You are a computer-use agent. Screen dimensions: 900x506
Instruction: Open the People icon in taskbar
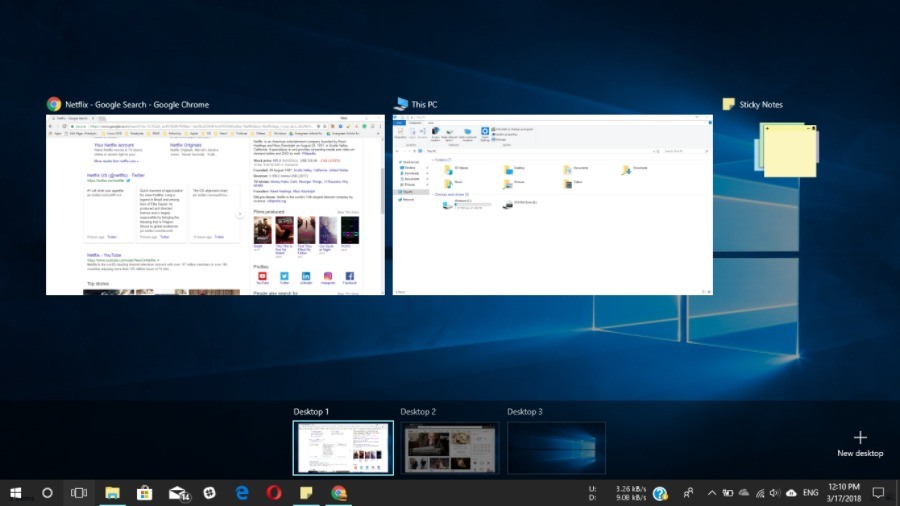coord(688,493)
